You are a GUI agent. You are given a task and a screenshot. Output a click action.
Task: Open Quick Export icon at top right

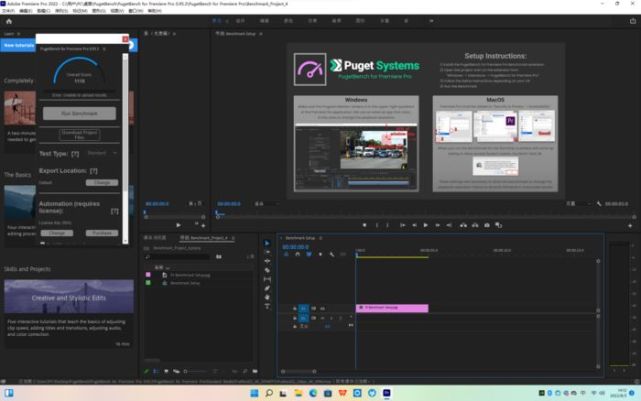(x=633, y=21)
